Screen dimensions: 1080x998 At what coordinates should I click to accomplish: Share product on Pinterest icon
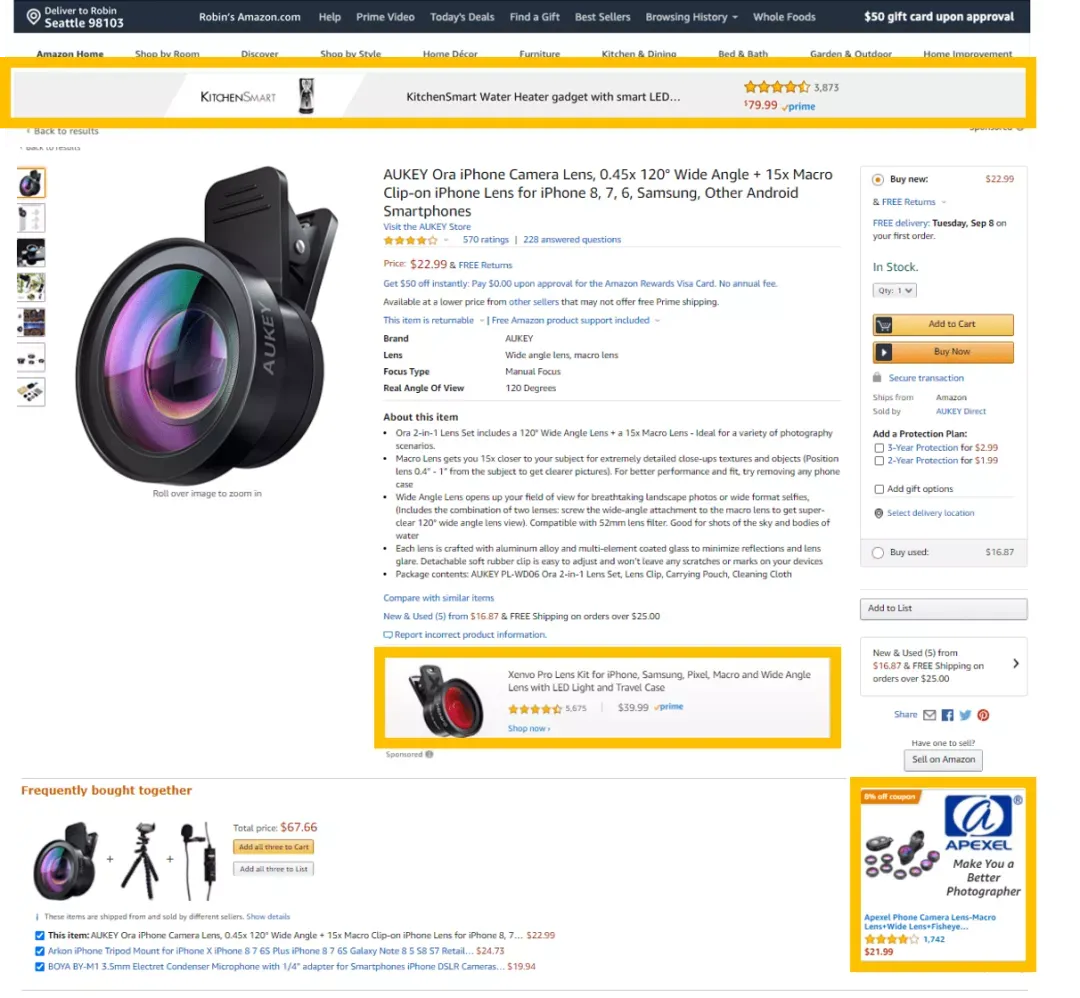tap(983, 715)
